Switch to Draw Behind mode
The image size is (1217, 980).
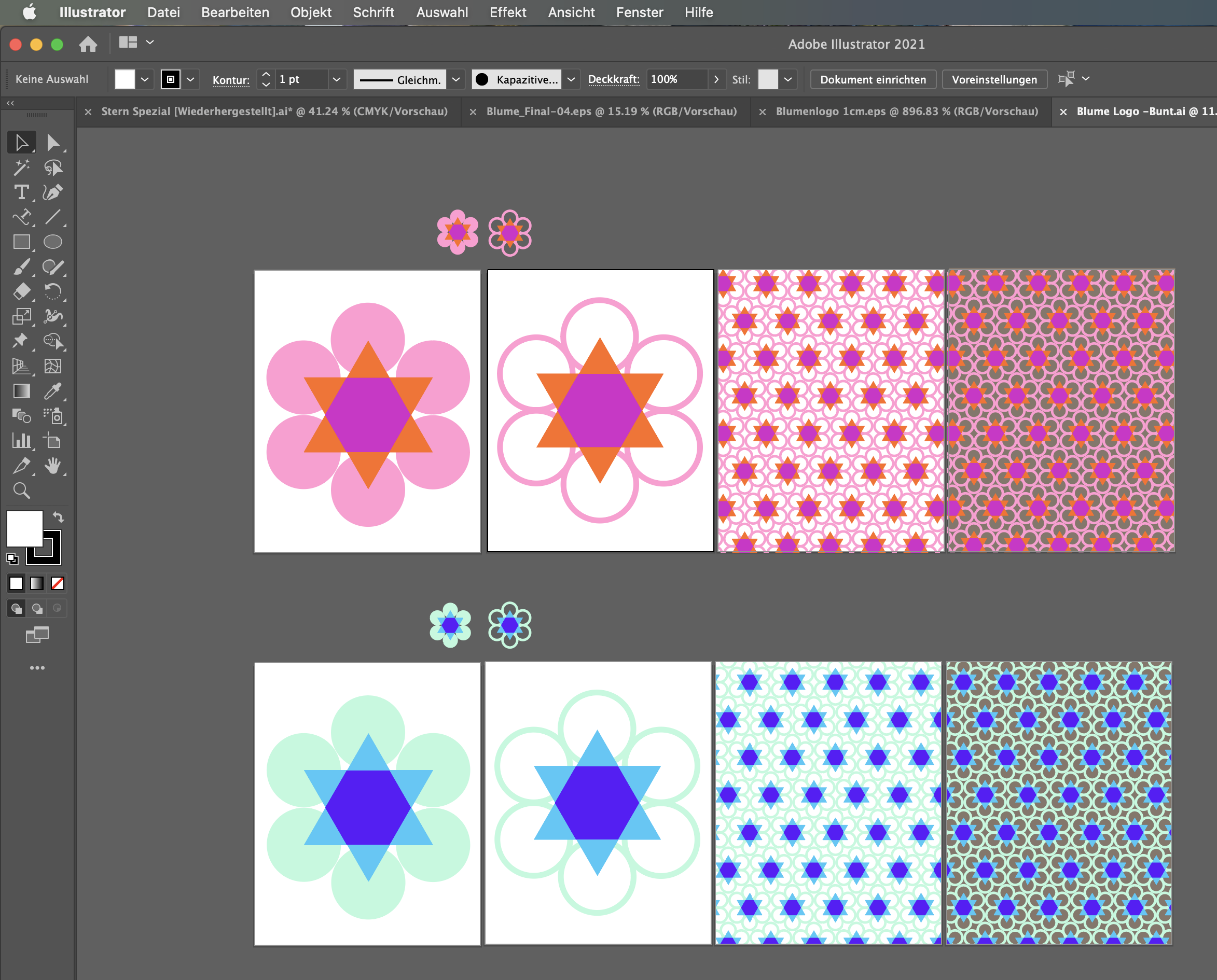(x=37, y=609)
